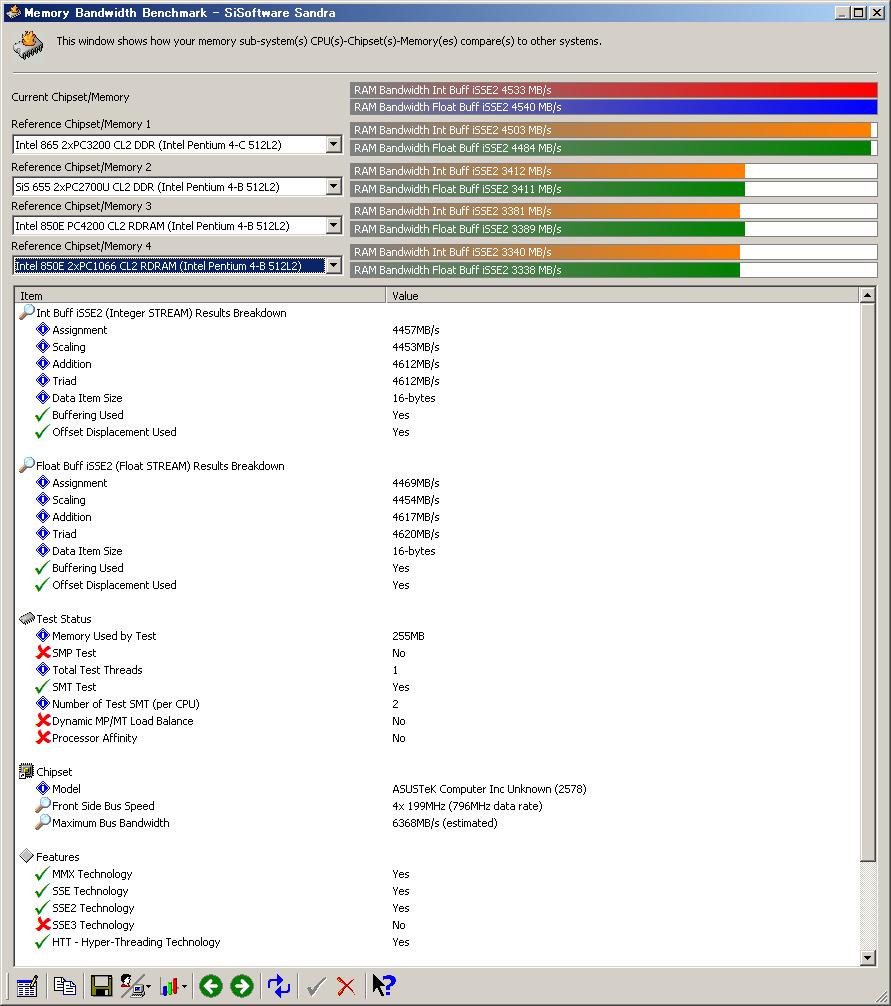Select the 4620MB/s Float Triad value

[x=415, y=534]
